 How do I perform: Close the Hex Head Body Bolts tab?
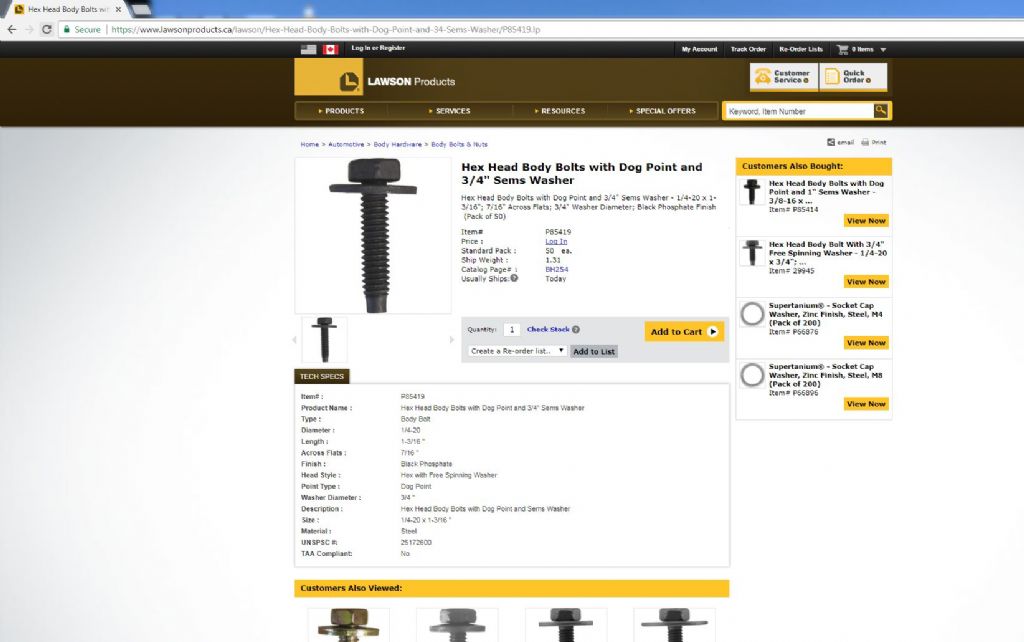118,9
